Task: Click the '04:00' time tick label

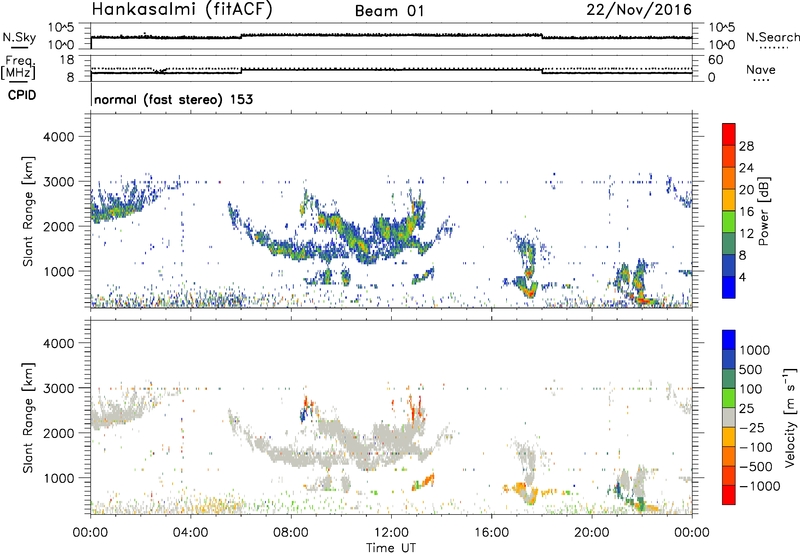Action: point(190,533)
